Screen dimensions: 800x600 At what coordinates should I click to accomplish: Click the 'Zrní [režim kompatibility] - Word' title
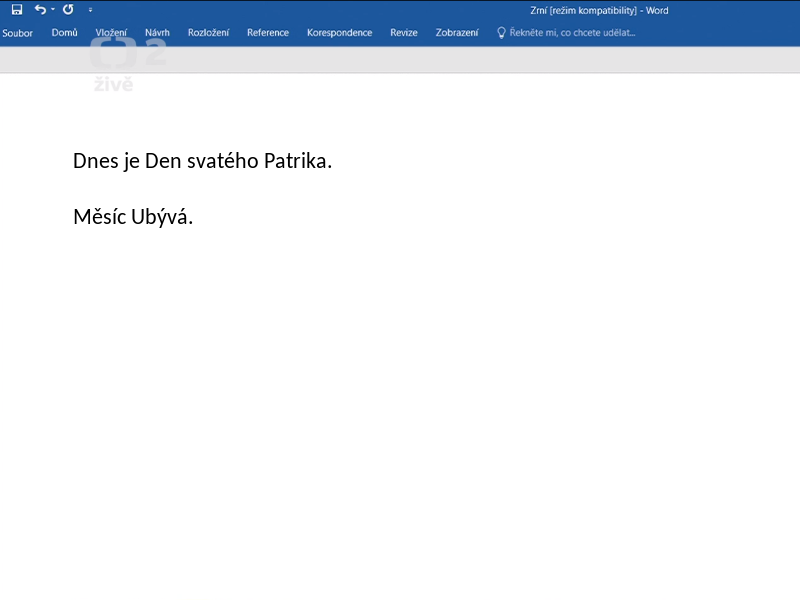pyautogui.click(x=599, y=10)
